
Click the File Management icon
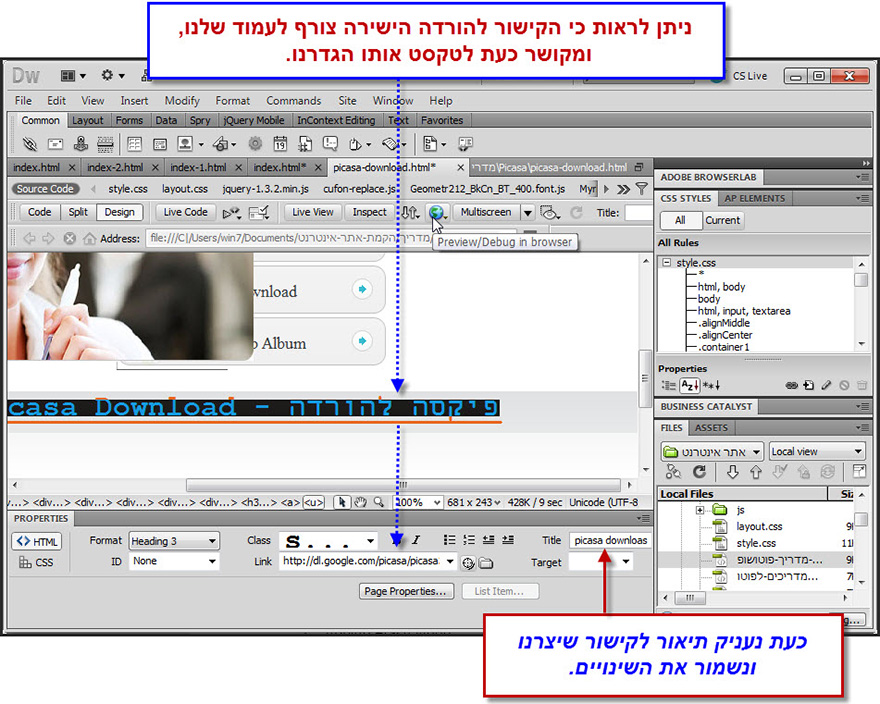(x=410, y=212)
